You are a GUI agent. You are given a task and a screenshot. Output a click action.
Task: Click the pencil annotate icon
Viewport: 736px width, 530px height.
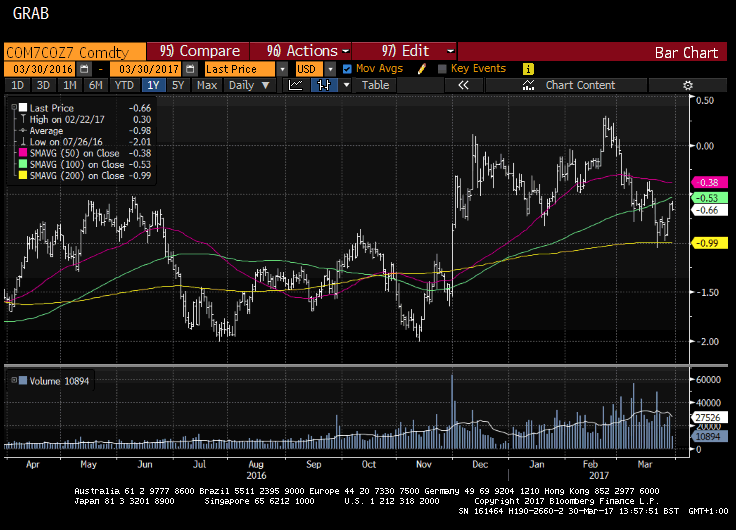tap(422, 69)
